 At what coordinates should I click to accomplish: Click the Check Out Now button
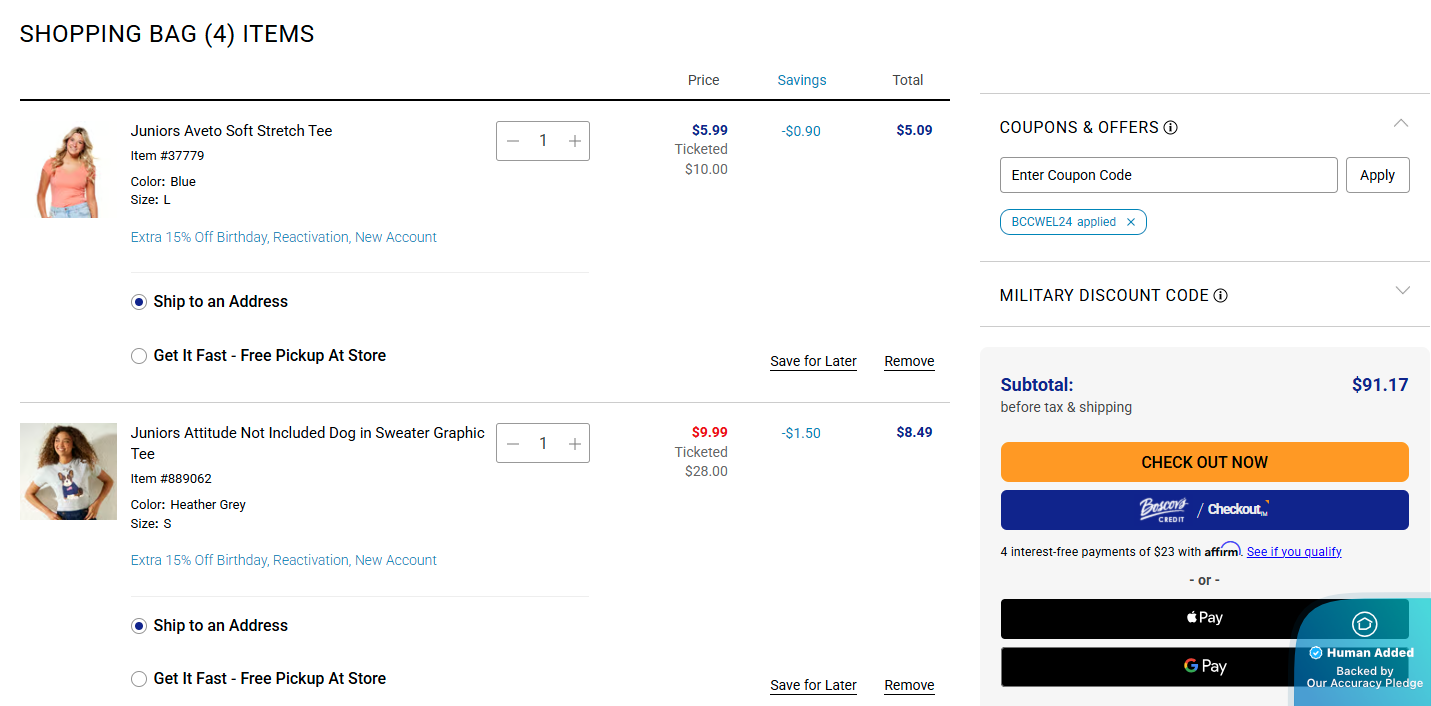click(1204, 462)
